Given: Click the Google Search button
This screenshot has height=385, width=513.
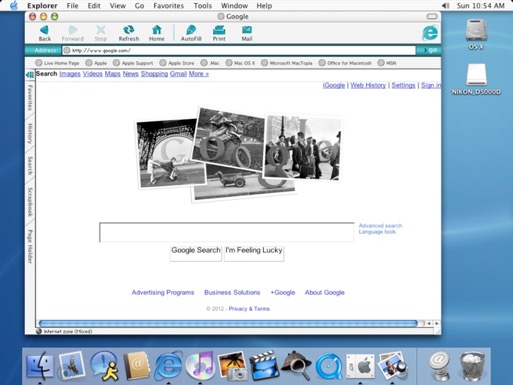Looking at the screenshot, I should [x=196, y=253].
